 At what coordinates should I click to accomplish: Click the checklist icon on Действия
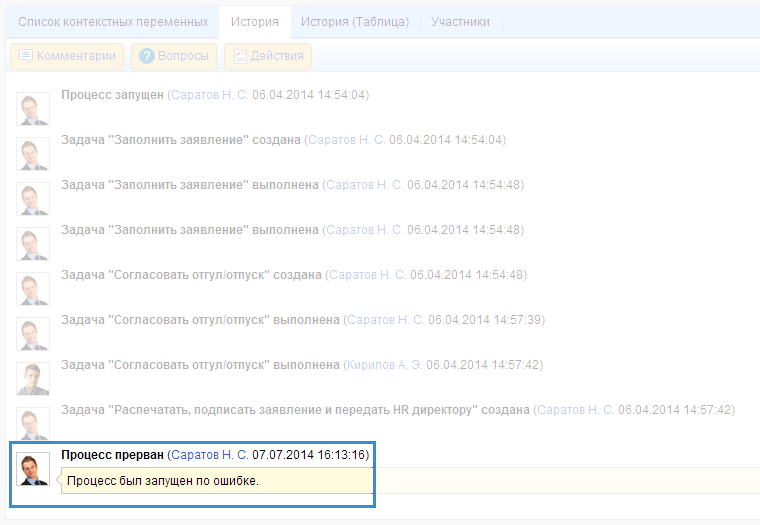point(240,56)
